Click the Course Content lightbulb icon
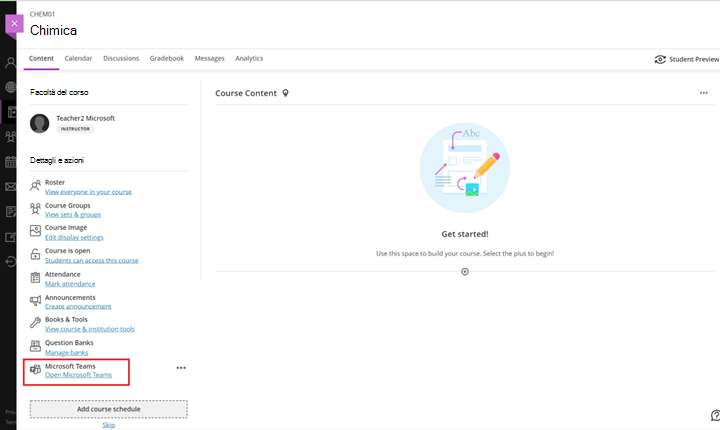Viewport: 720px width, 430px height. pos(286,93)
